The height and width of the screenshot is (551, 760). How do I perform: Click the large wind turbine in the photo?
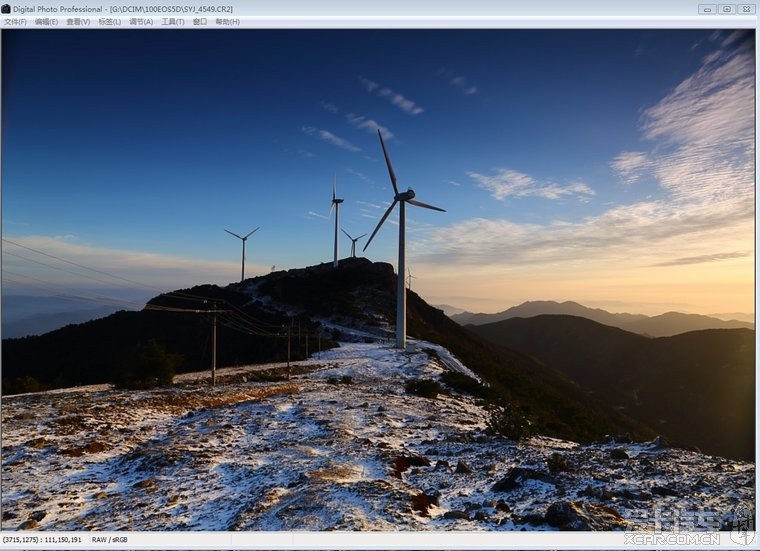click(x=401, y=240)
